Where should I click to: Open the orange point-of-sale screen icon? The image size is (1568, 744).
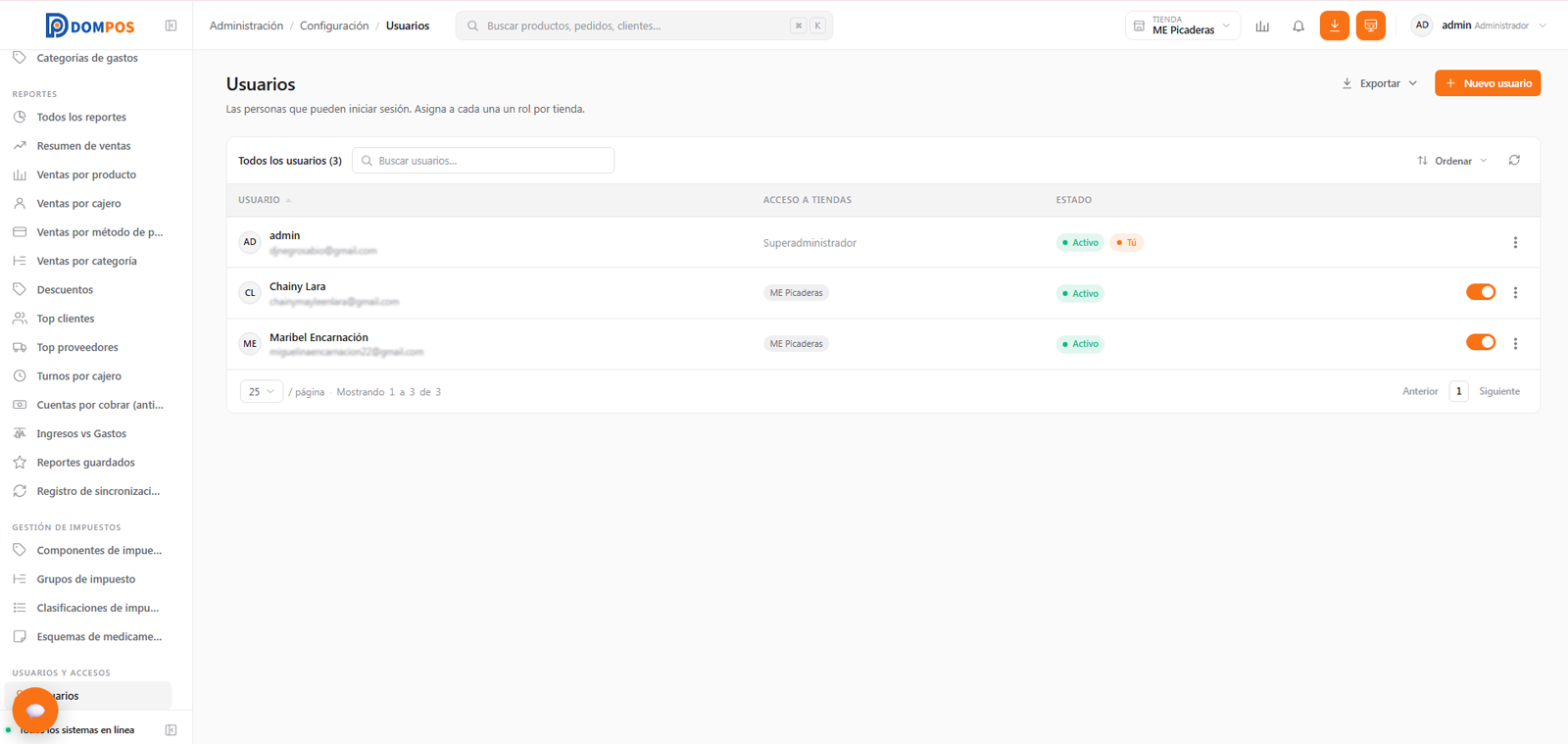tap(1370, 25)
